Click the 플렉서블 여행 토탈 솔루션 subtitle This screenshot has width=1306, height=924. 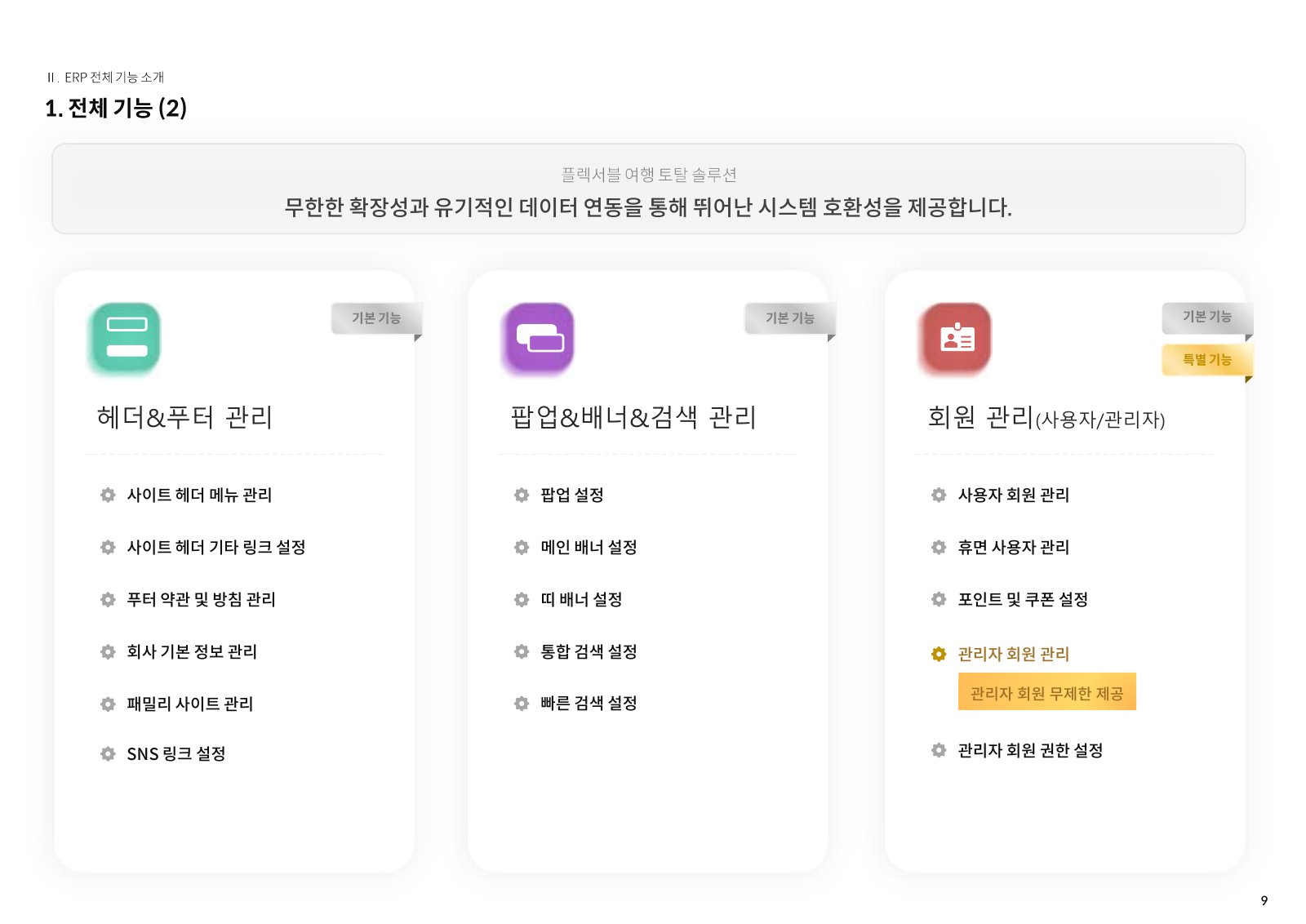pos(649,175)
